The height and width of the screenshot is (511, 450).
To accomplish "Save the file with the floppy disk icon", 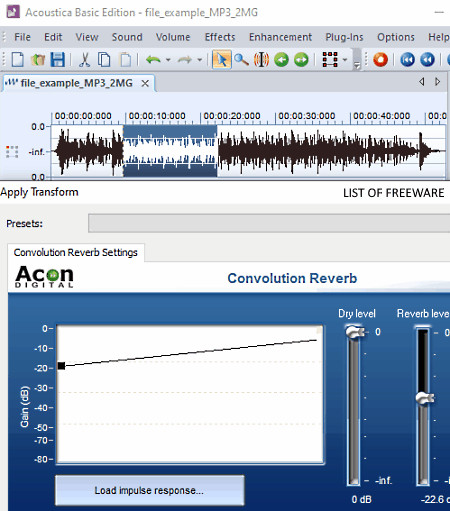I will pos(58,60).
